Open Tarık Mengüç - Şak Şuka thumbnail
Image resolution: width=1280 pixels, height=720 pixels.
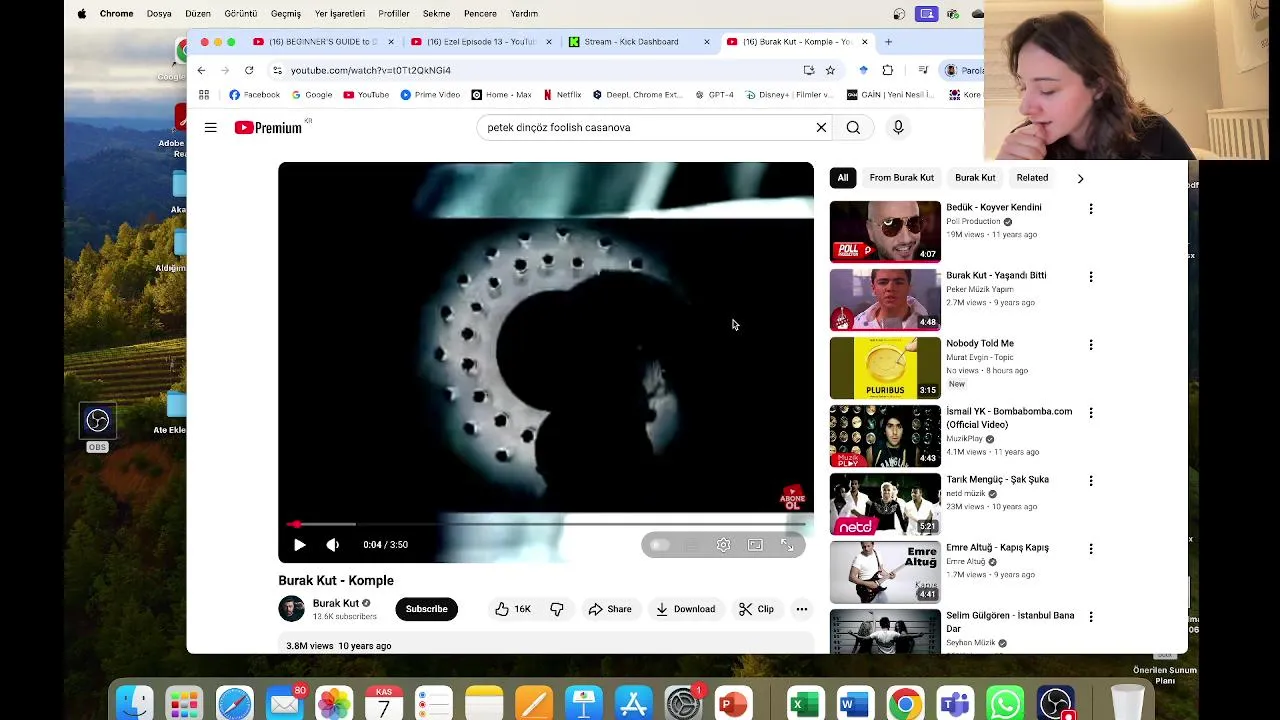point(885,504)
